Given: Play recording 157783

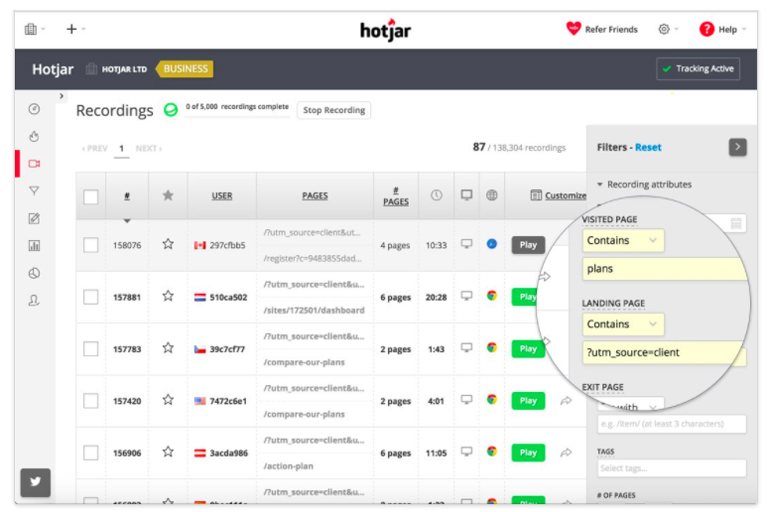Looking at the screenshot, I should point(528,349).
